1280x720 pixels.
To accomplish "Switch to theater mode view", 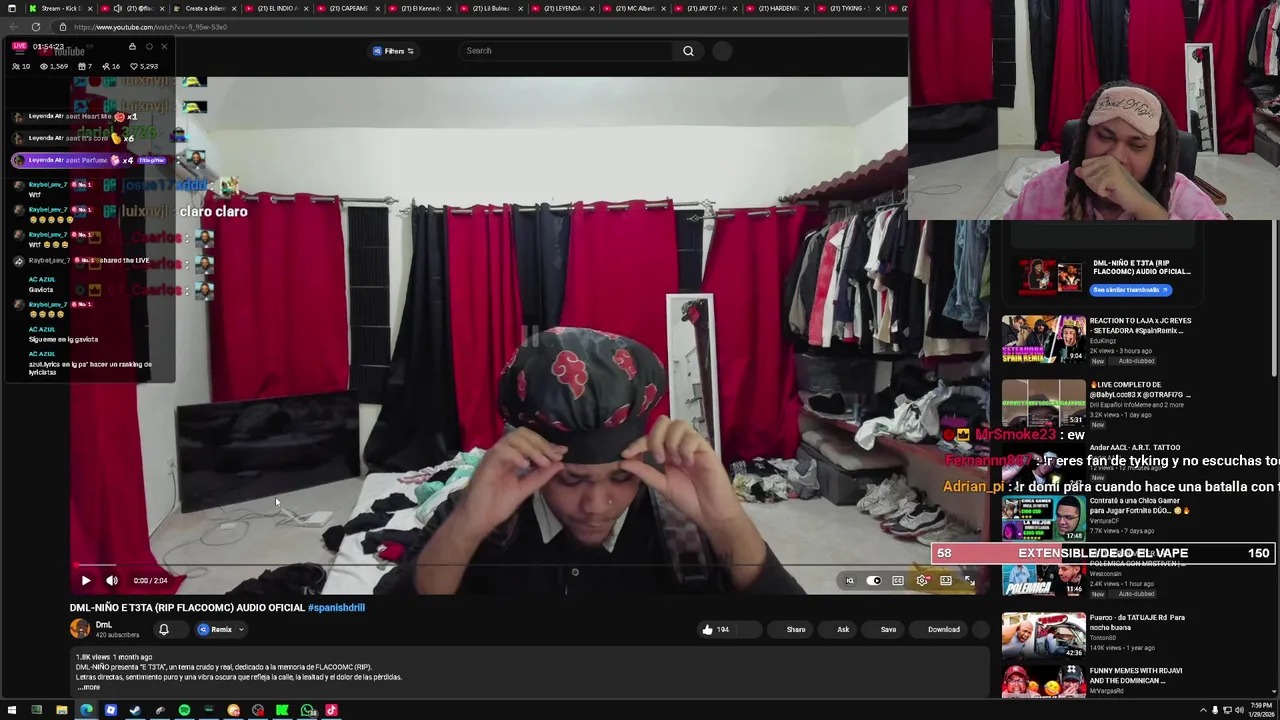I will [946, 580].
